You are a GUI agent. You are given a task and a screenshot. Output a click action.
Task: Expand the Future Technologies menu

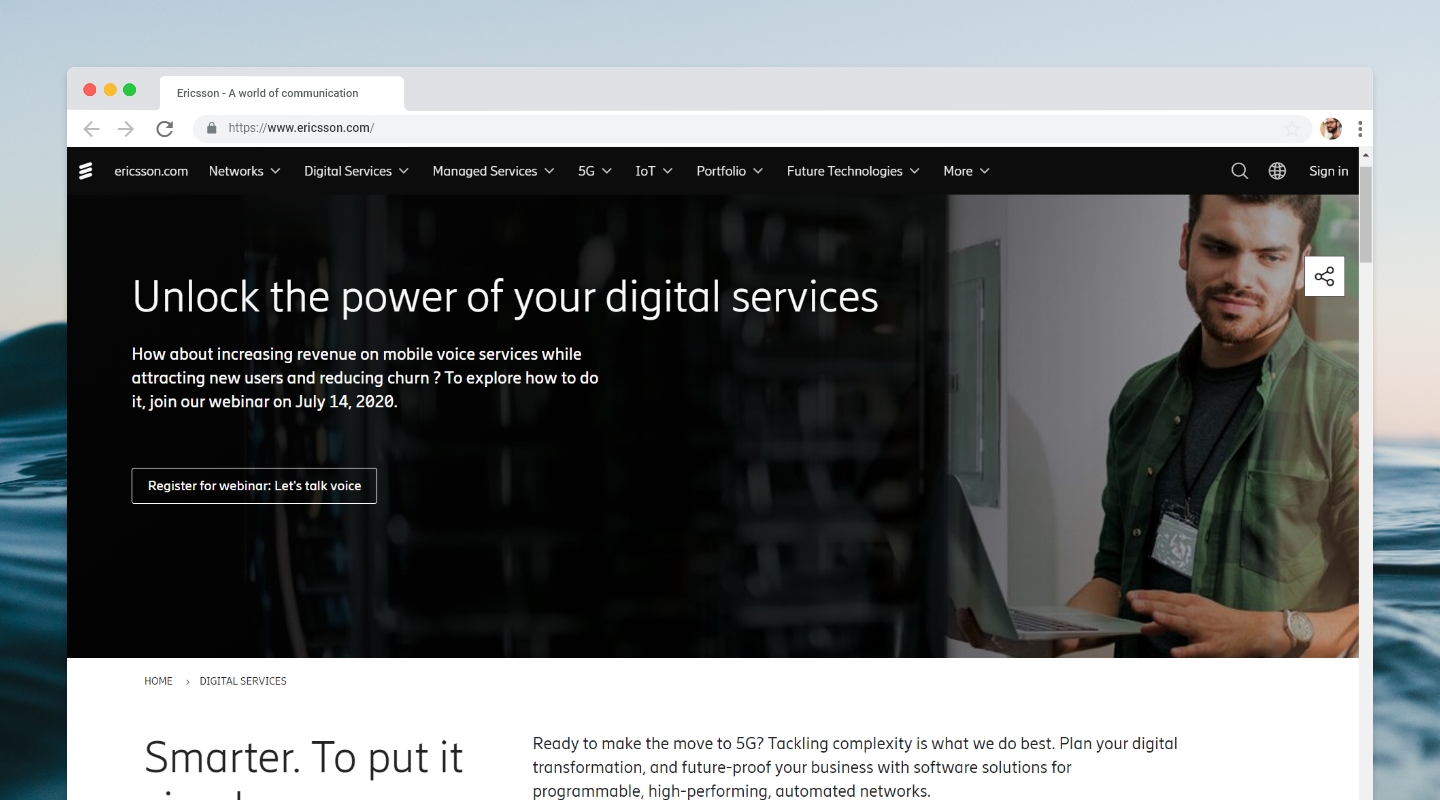click(853, 171)
